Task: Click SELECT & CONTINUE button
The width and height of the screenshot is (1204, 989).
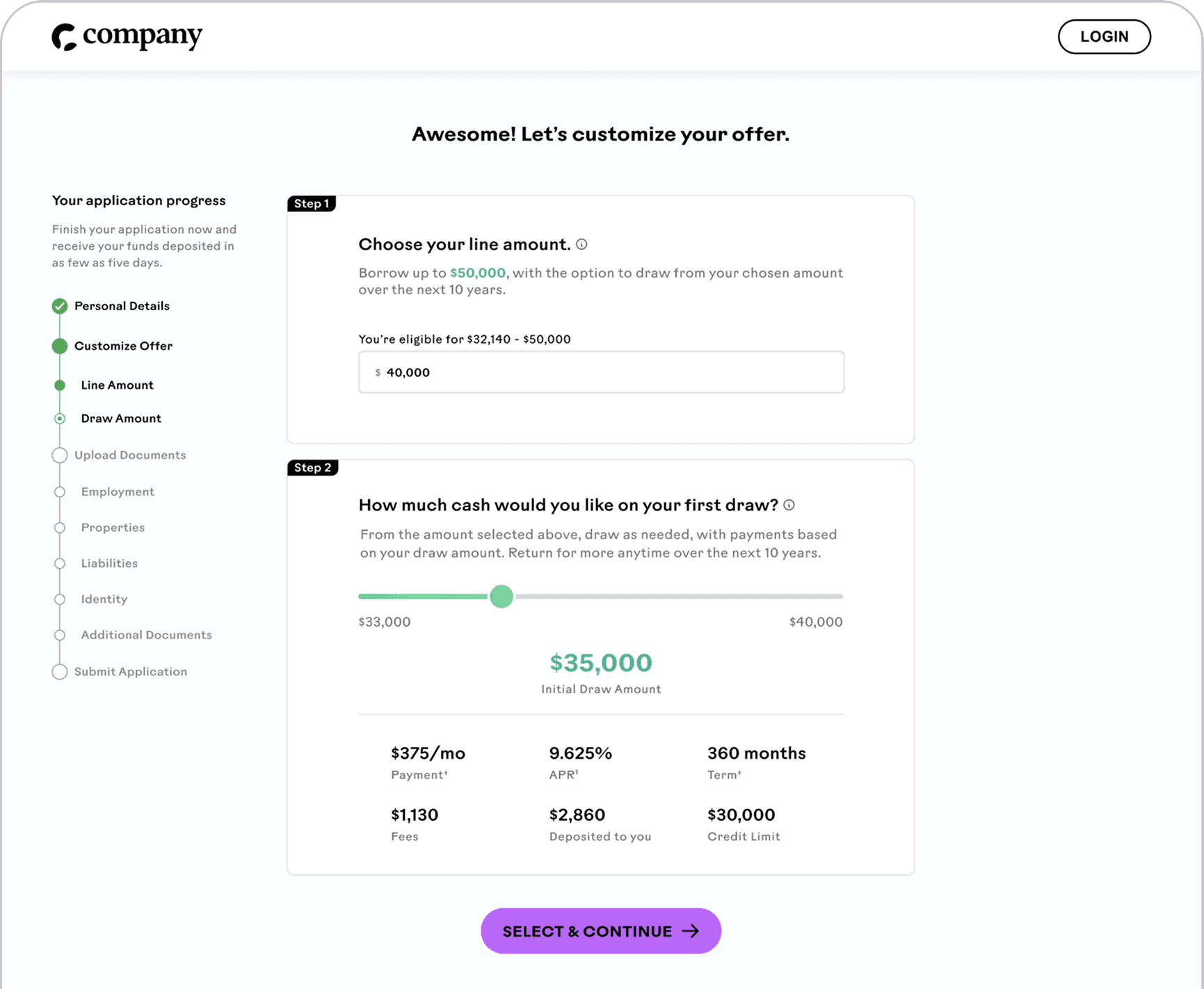Action: (601, 931)
